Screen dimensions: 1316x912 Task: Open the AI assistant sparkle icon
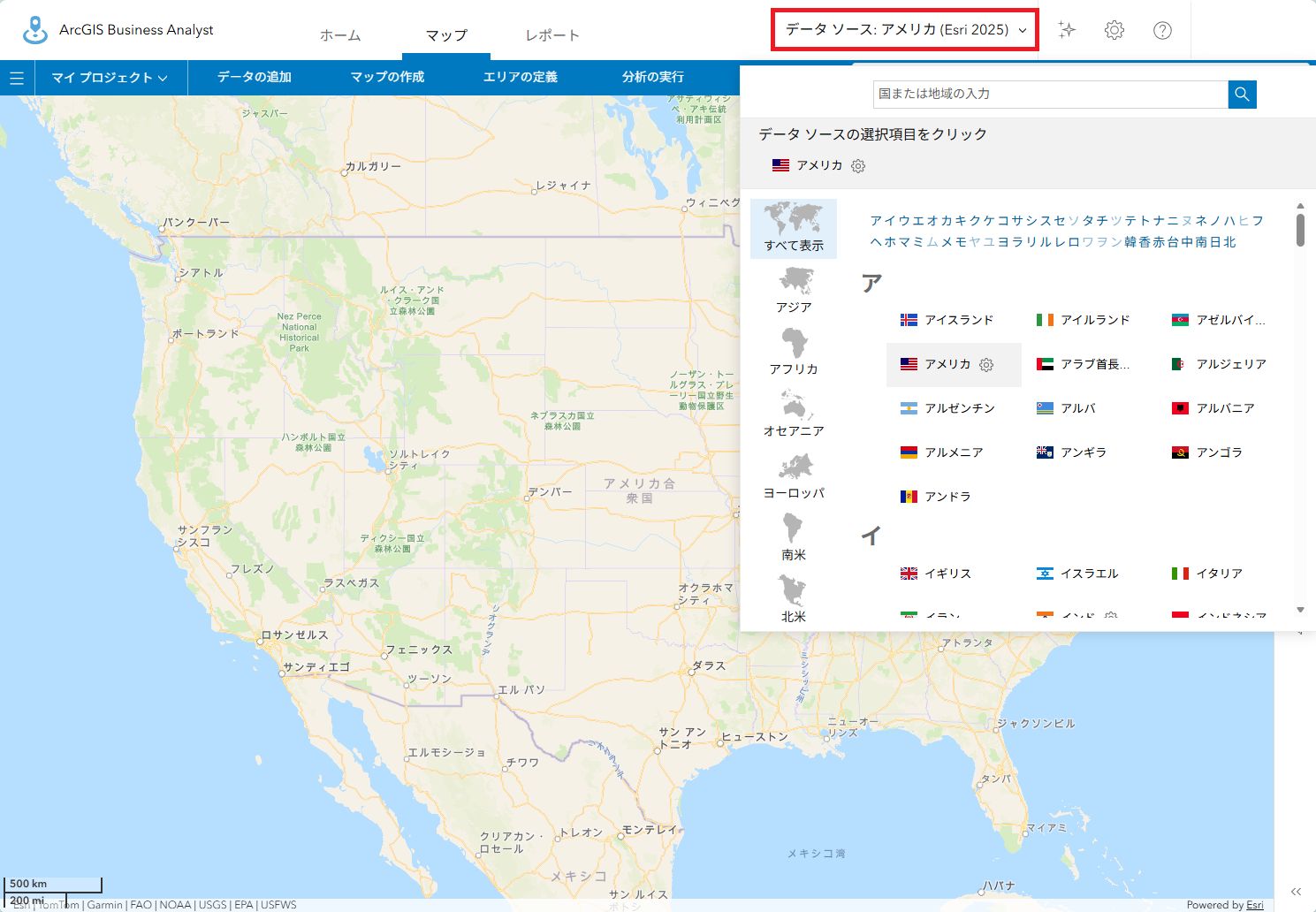click(1067, 30)
